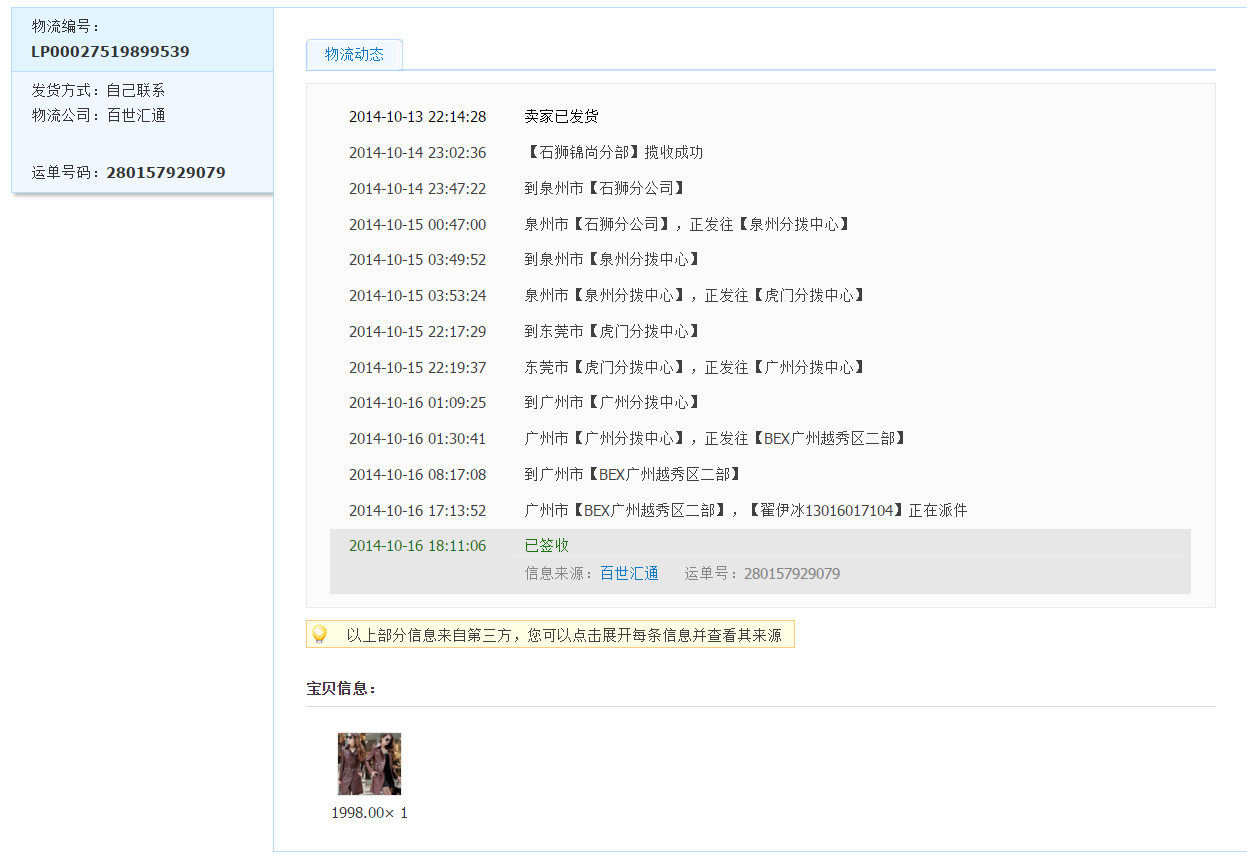This screenshot has width=1247, height=865.
Task: Open the 物流动态 tab
Action: click(354, 55)
